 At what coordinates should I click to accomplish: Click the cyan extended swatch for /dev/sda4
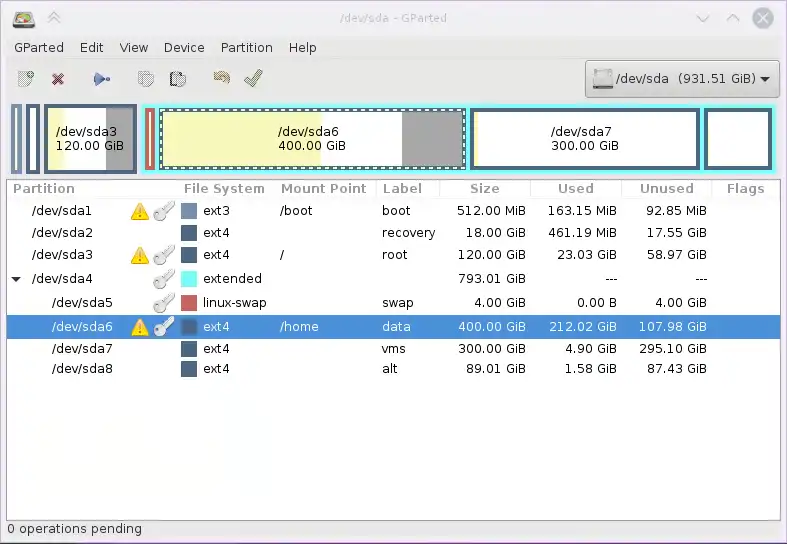coord(189,279)
